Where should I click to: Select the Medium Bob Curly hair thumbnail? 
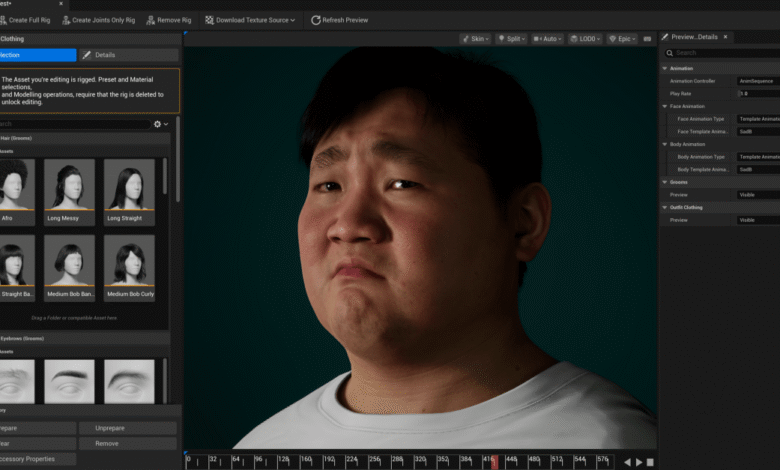coord(129,268)
